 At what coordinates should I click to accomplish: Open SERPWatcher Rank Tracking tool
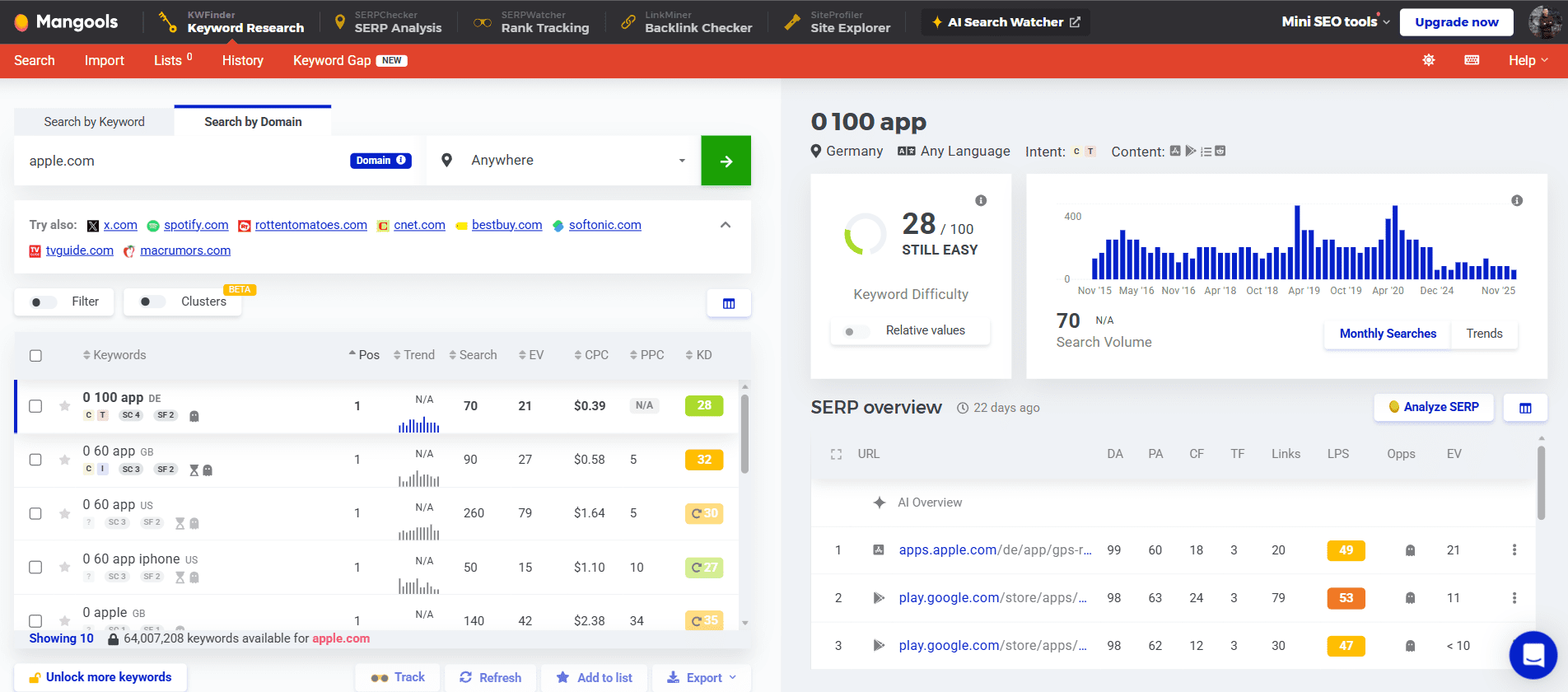point(532,22)
